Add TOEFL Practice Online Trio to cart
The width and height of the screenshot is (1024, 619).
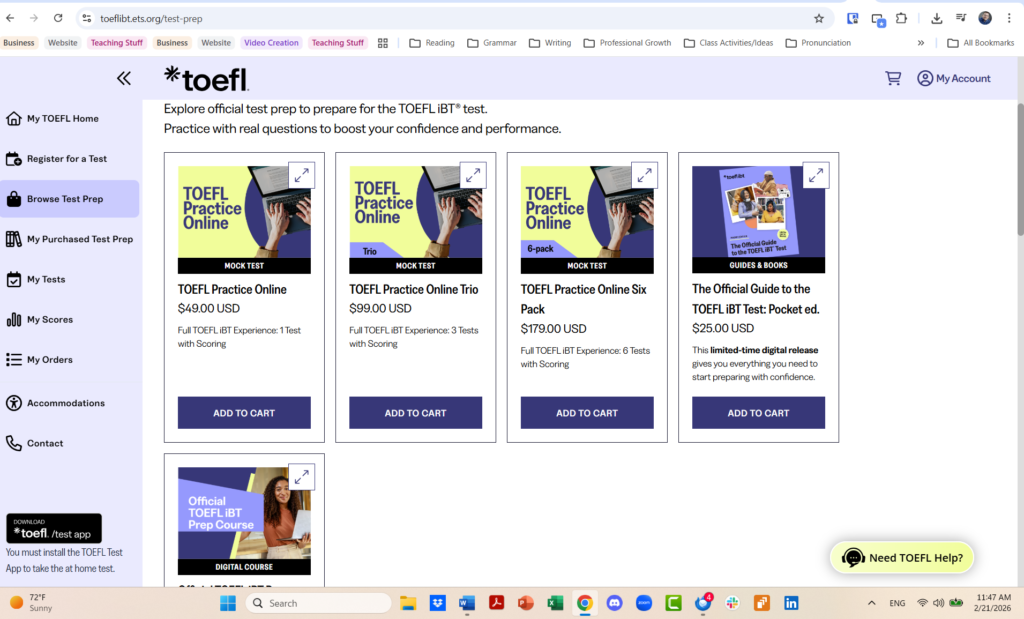tap(415, 412)
